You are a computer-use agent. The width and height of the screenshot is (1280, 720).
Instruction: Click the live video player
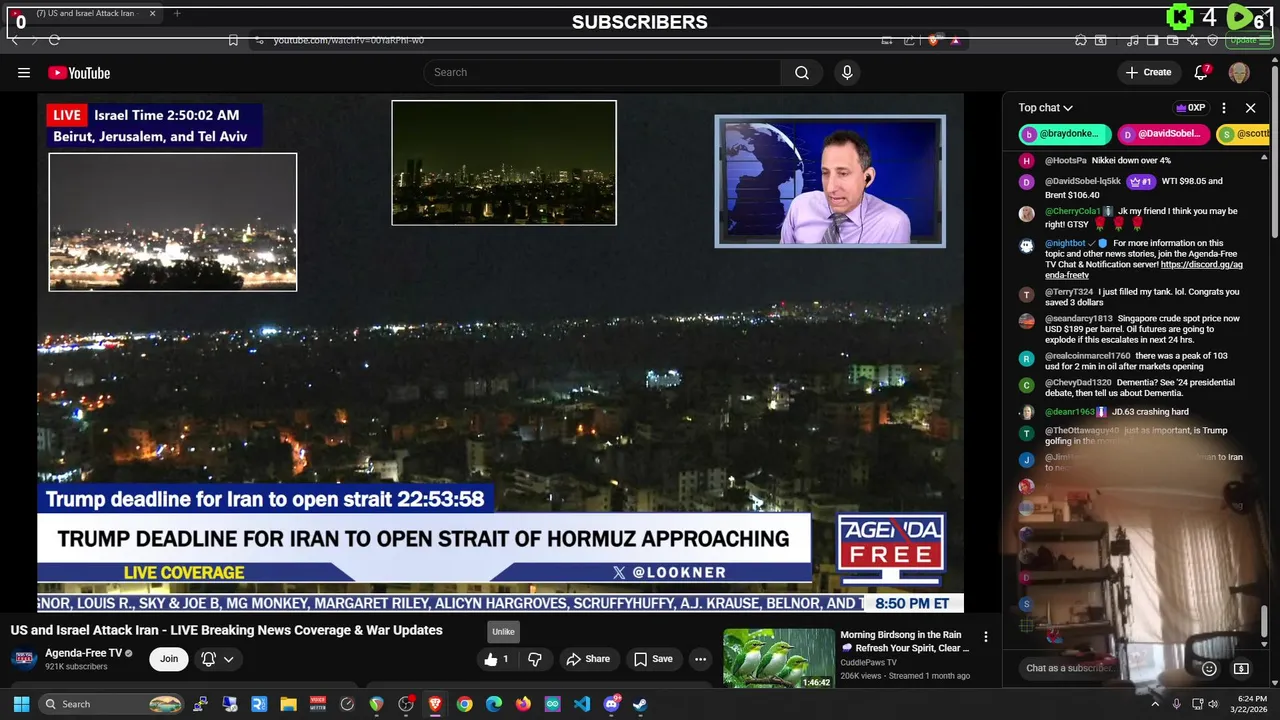click(500, 352)
